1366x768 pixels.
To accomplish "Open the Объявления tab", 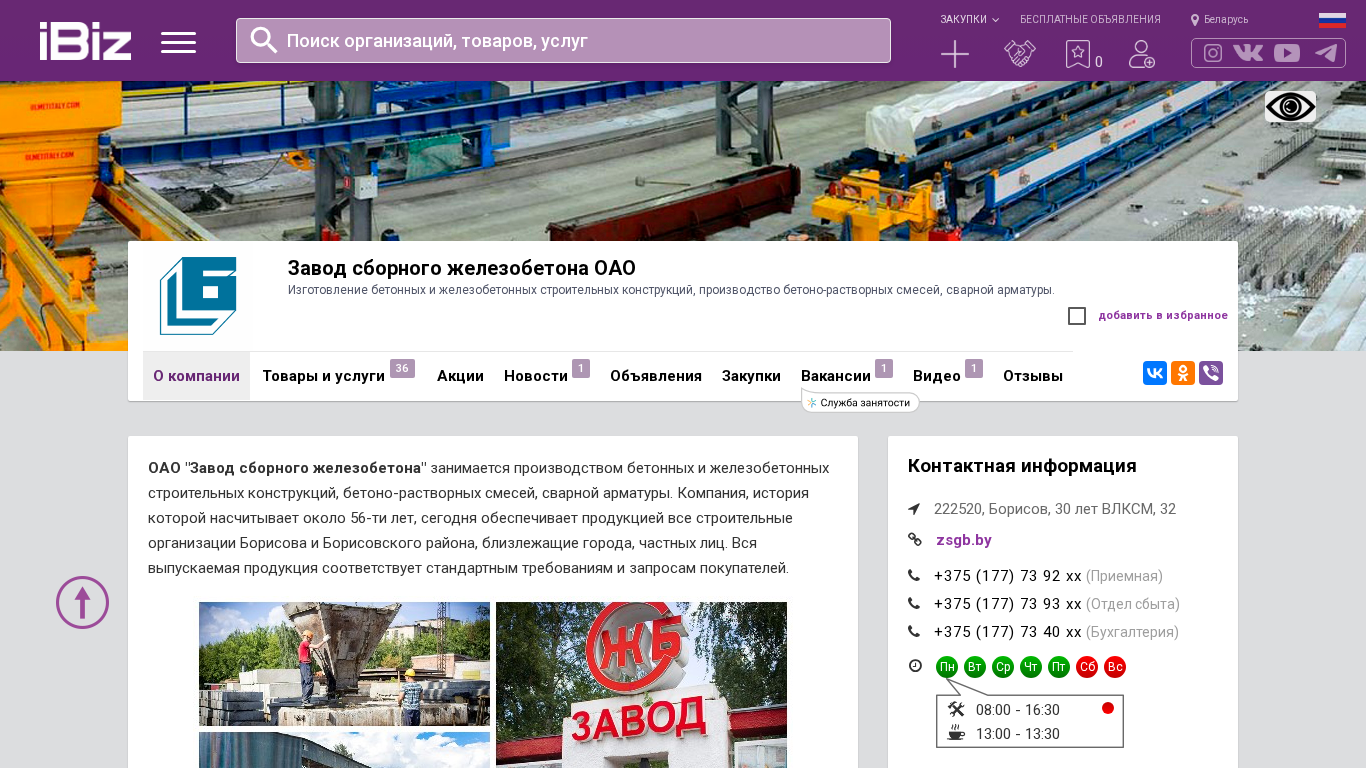I will (x=656, y=376).
